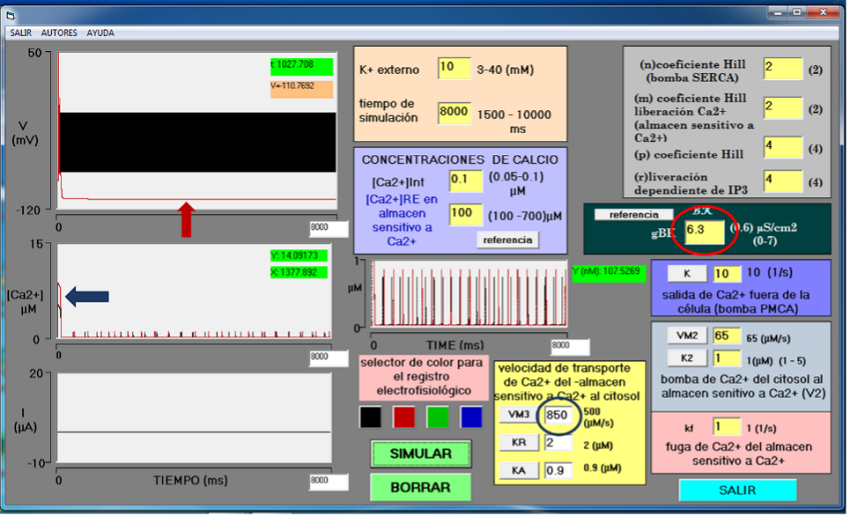Viewport: 850px width, 516px height.
Task: Select the red trace color swatch
Action: [406, 416]
